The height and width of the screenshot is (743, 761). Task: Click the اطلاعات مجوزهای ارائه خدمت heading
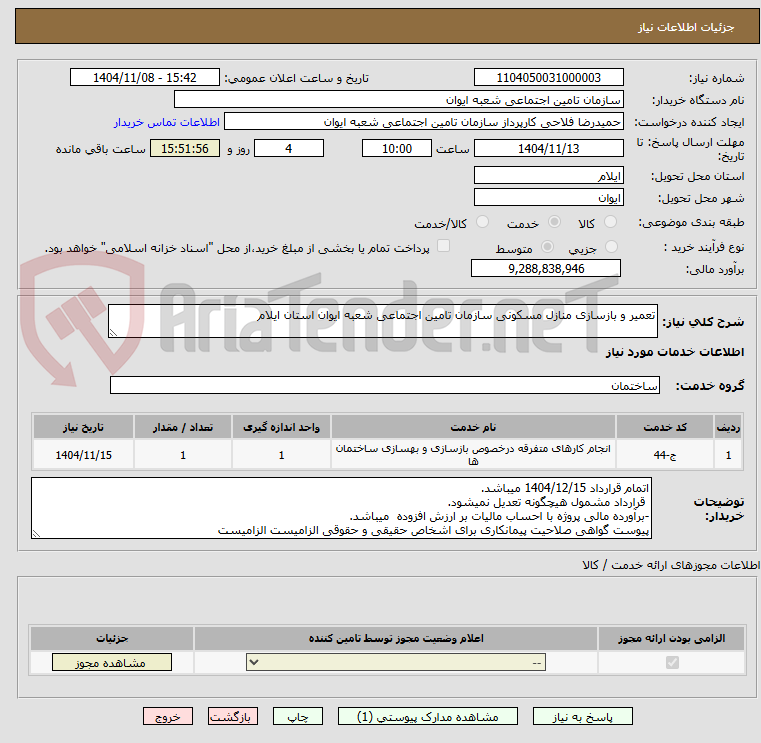pyautogui.click(x=671, y=565)
